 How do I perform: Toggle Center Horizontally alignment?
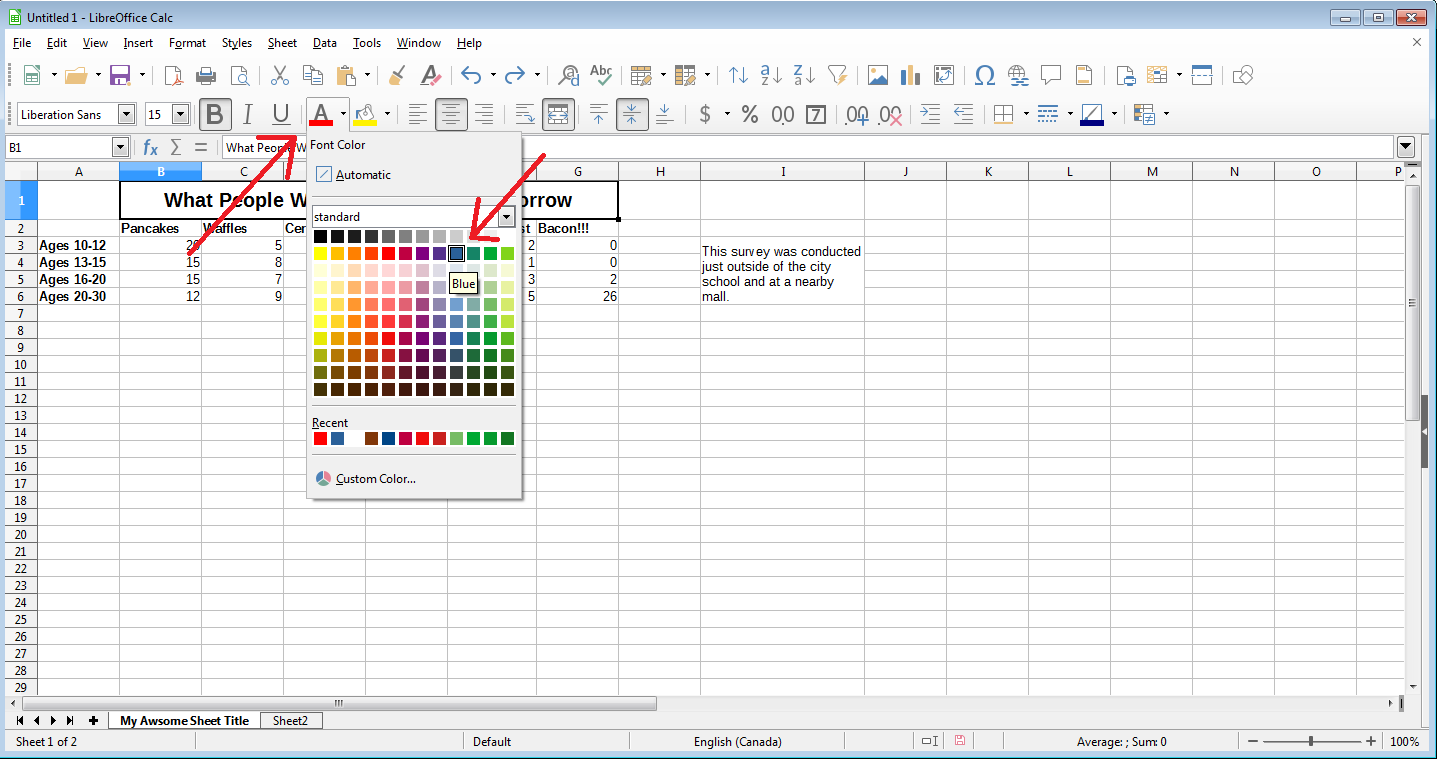tap(451, 114)
